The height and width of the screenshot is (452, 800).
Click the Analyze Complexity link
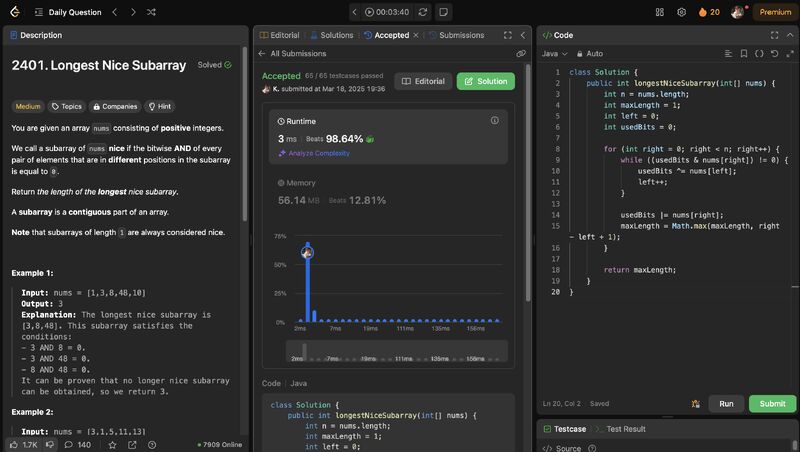click(x=316, y=153)
